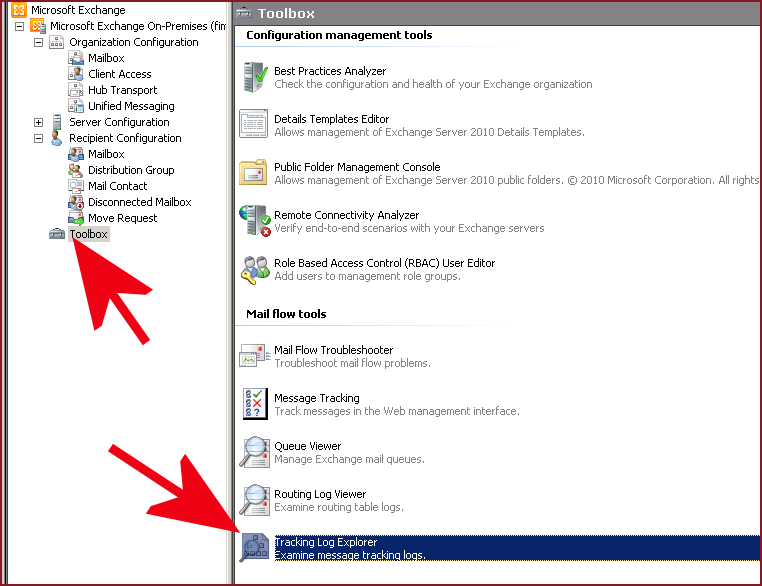
Task: Click the Unified Messaging icon
Action: pos(76,106)
